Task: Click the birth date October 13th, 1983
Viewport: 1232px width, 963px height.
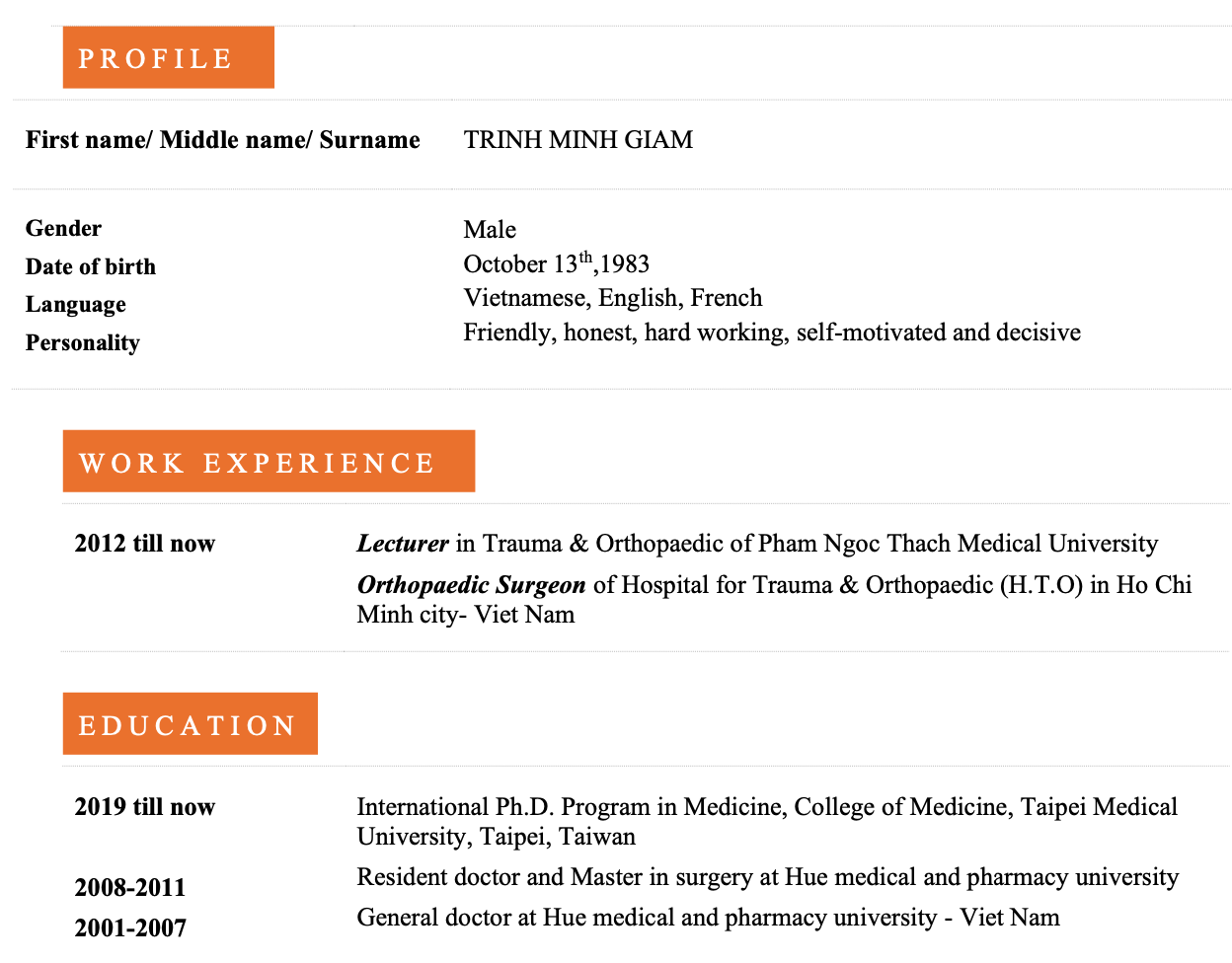Action: [557, 263]
